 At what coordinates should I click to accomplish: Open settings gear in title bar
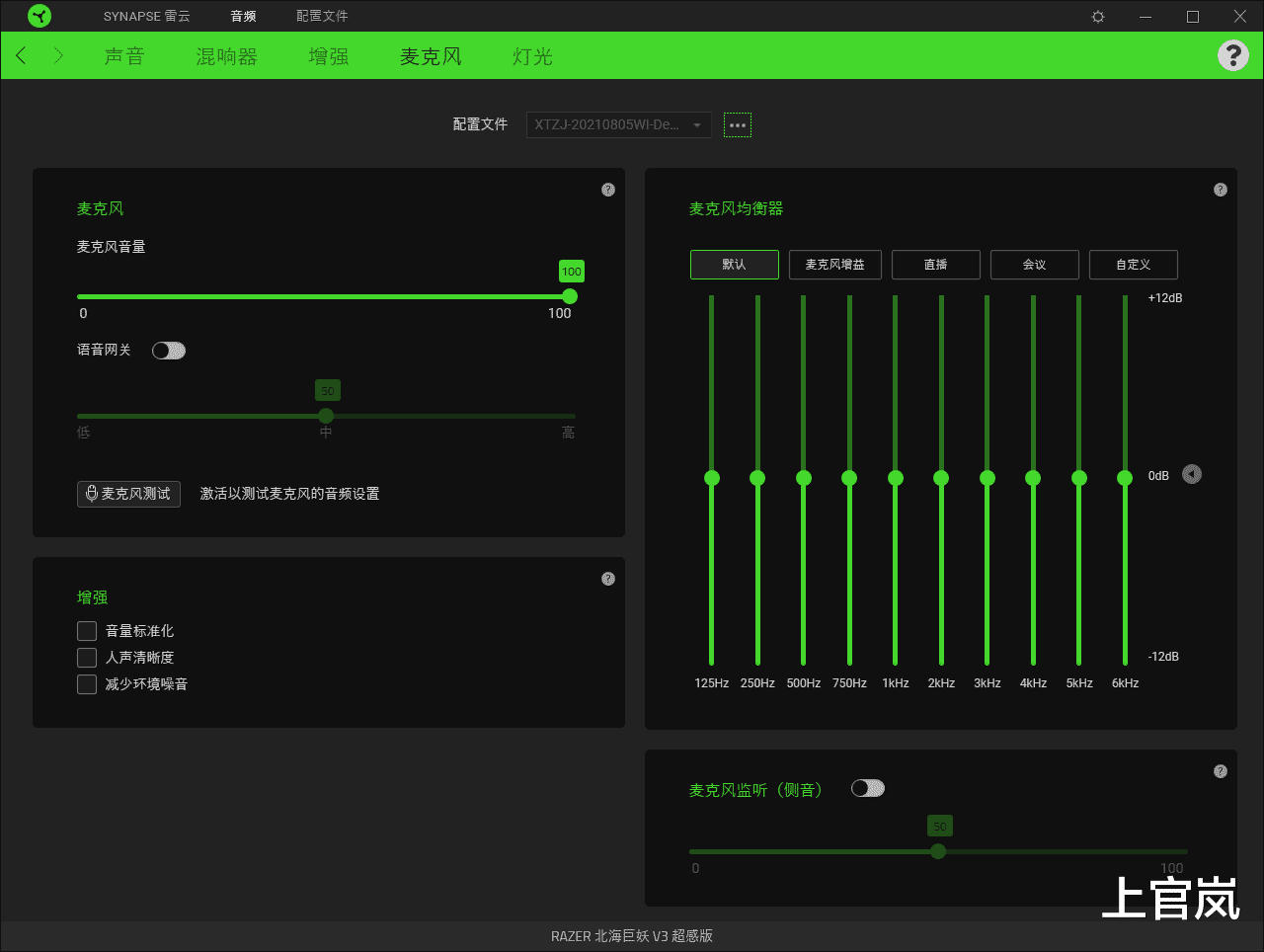(x=1098, y=17)
